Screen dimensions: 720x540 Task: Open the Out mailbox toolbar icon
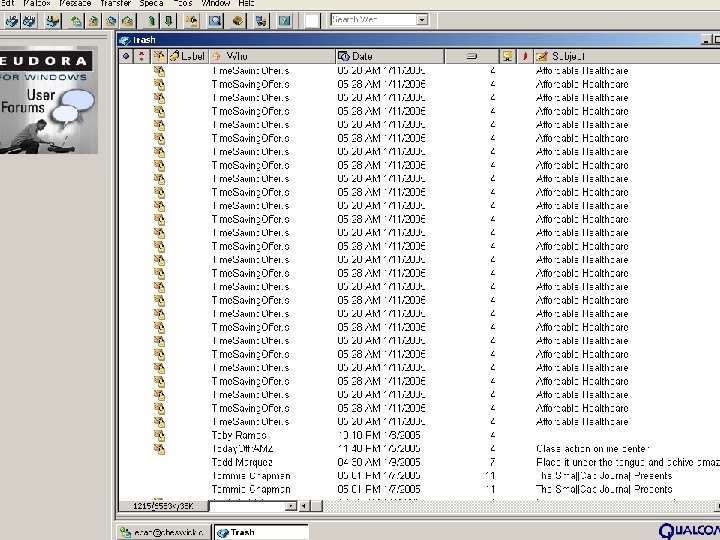click(x=30, y=21)
